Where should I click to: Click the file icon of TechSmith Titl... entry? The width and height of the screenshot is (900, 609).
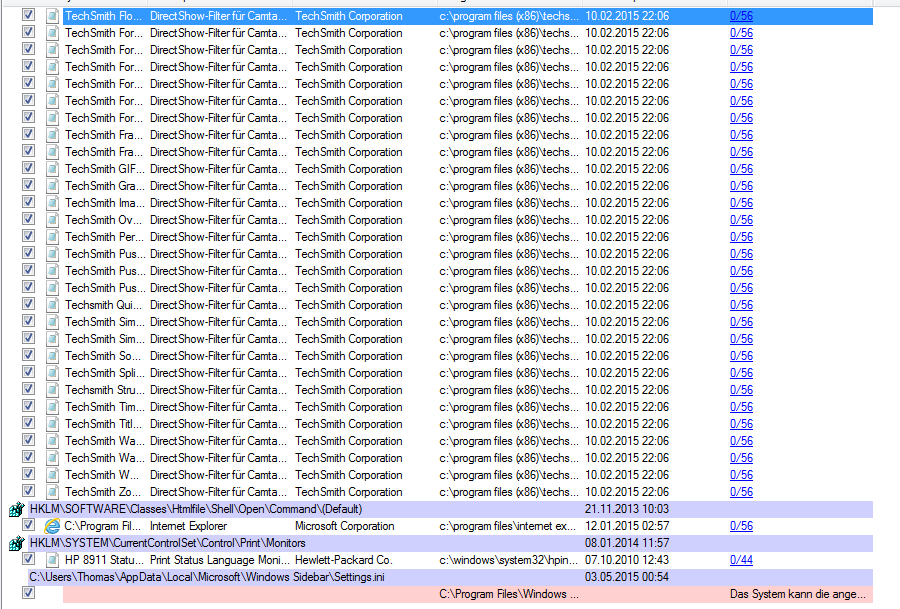pos(52,424)
